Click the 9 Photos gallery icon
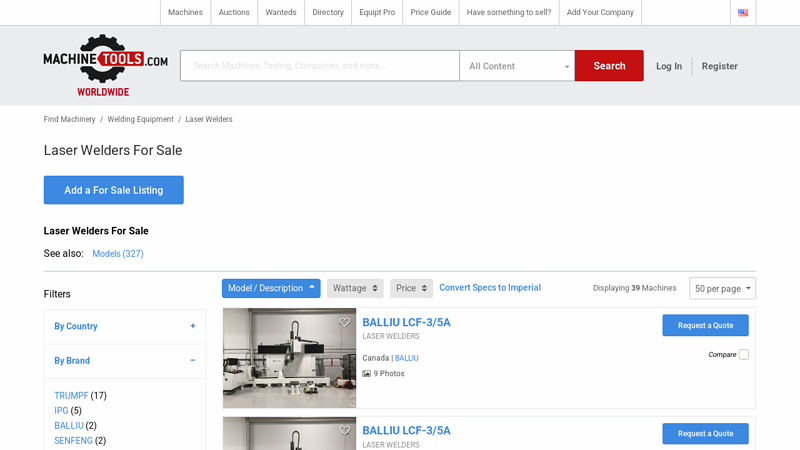 pyautogui.click(x=367, y=374)
